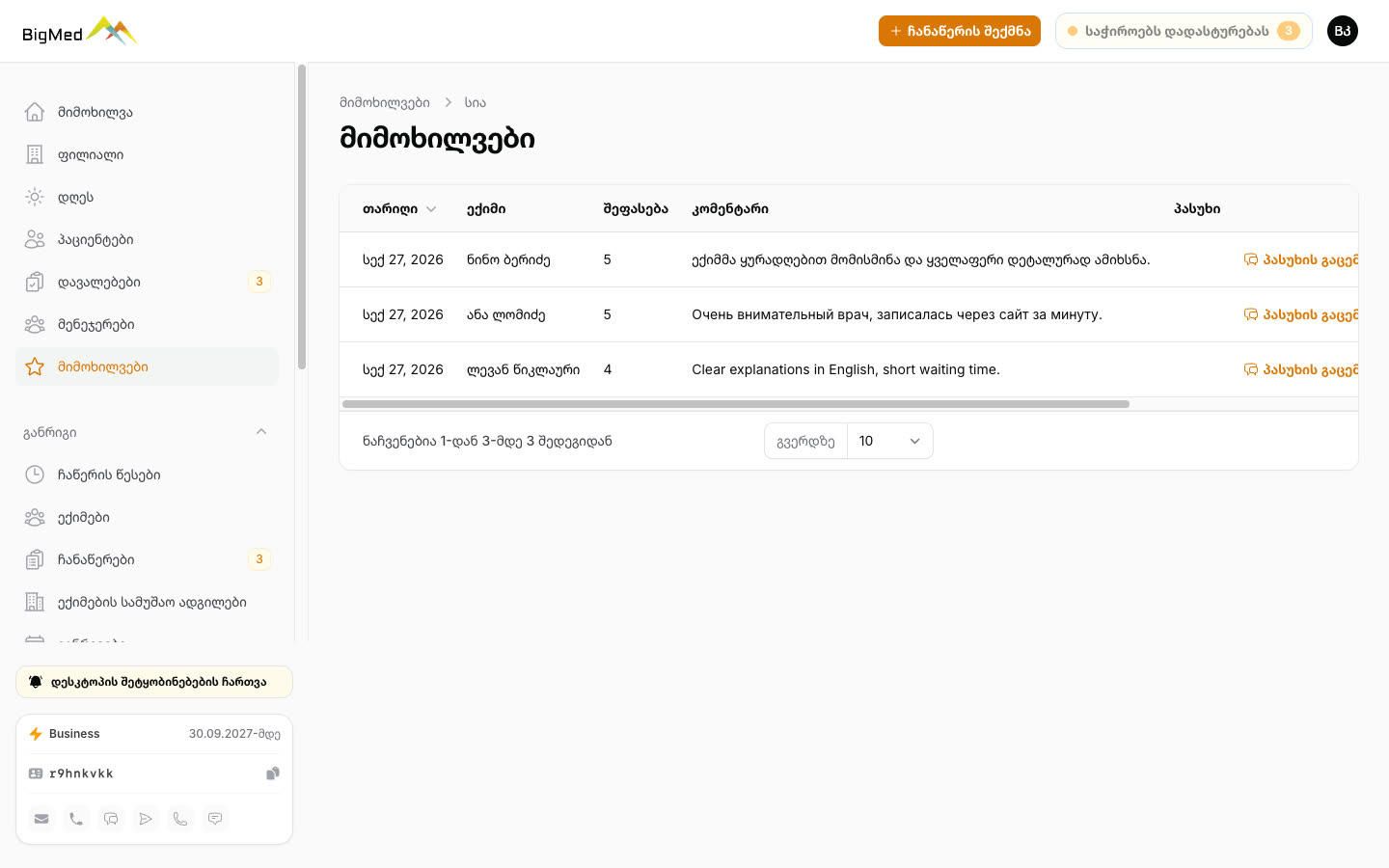
Task: Enable desktop notifications via the yellow banner
Action: pos(154,682)
